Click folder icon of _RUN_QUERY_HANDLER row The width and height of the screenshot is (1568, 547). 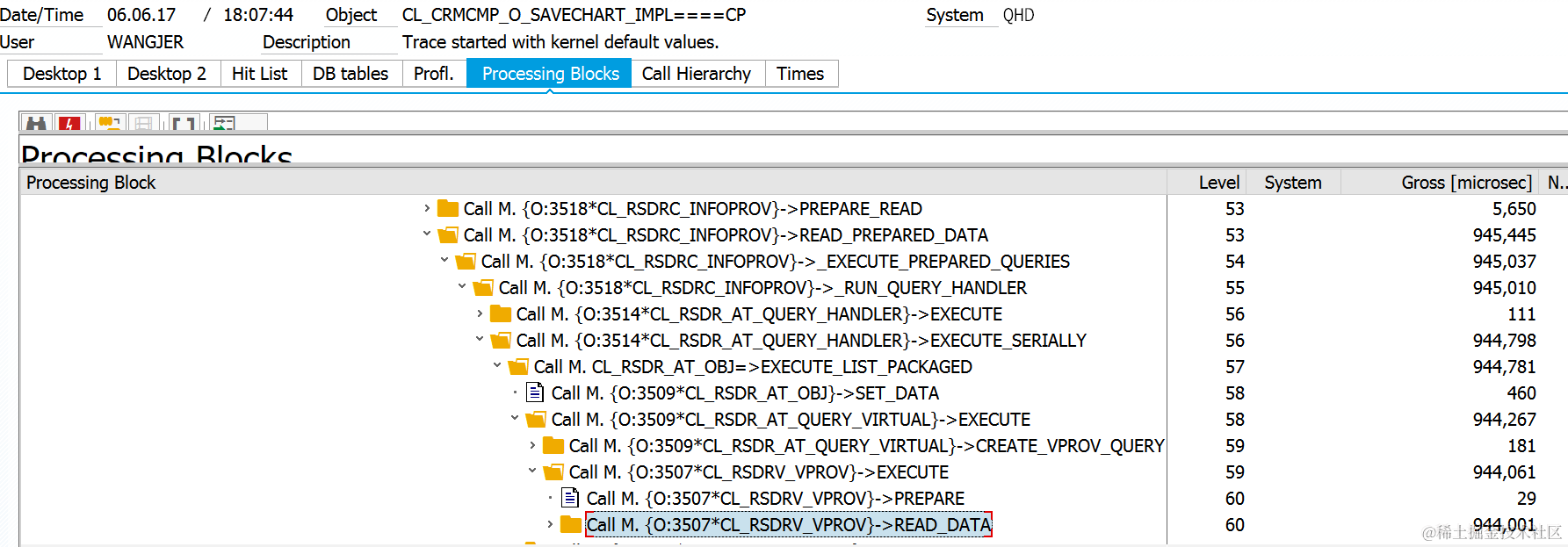tap(483, 287)
